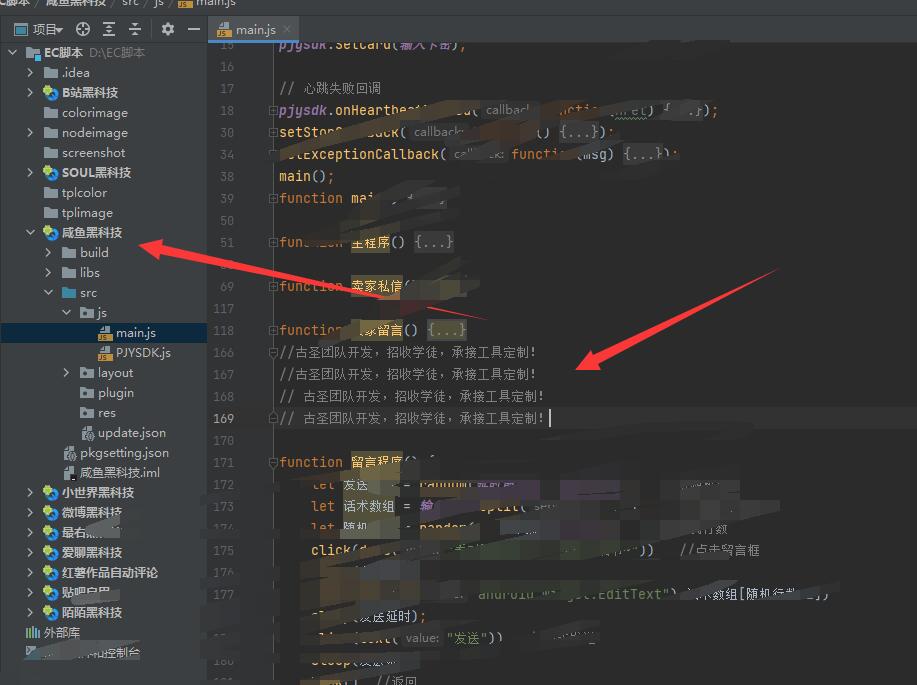This screenshot has height=685, width=917.
Task: Click the 咸鱼黑科技 module icon
Action: pyautogui.click(x=50, y=233)
